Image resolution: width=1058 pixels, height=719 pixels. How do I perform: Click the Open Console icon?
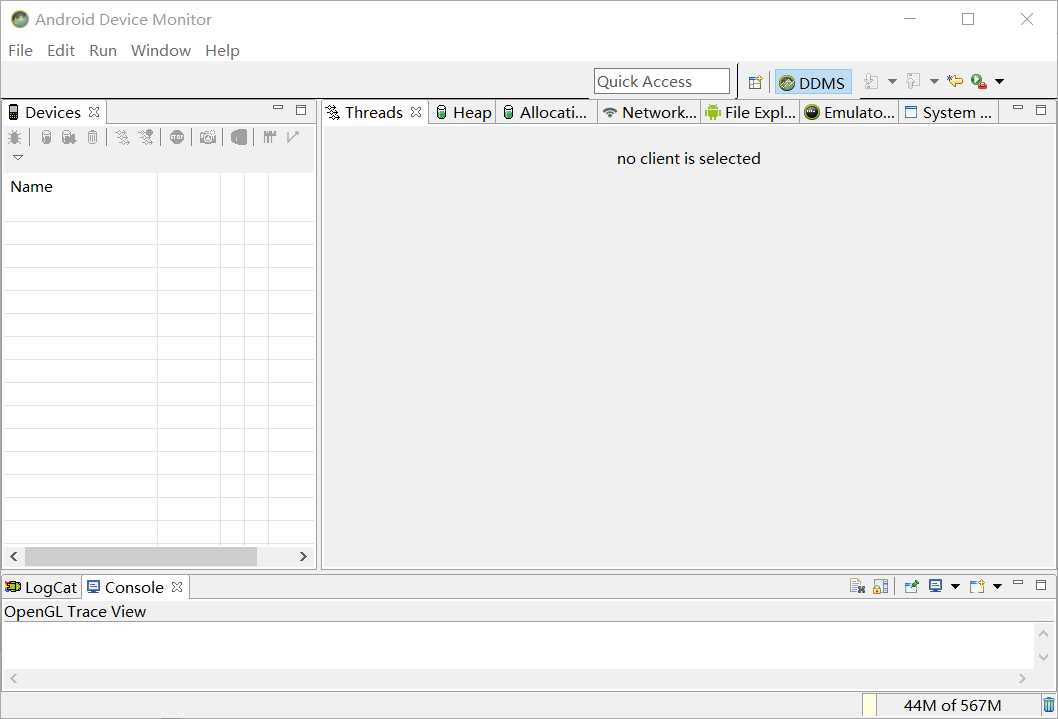pyautogui.click(x=977, y=586)
